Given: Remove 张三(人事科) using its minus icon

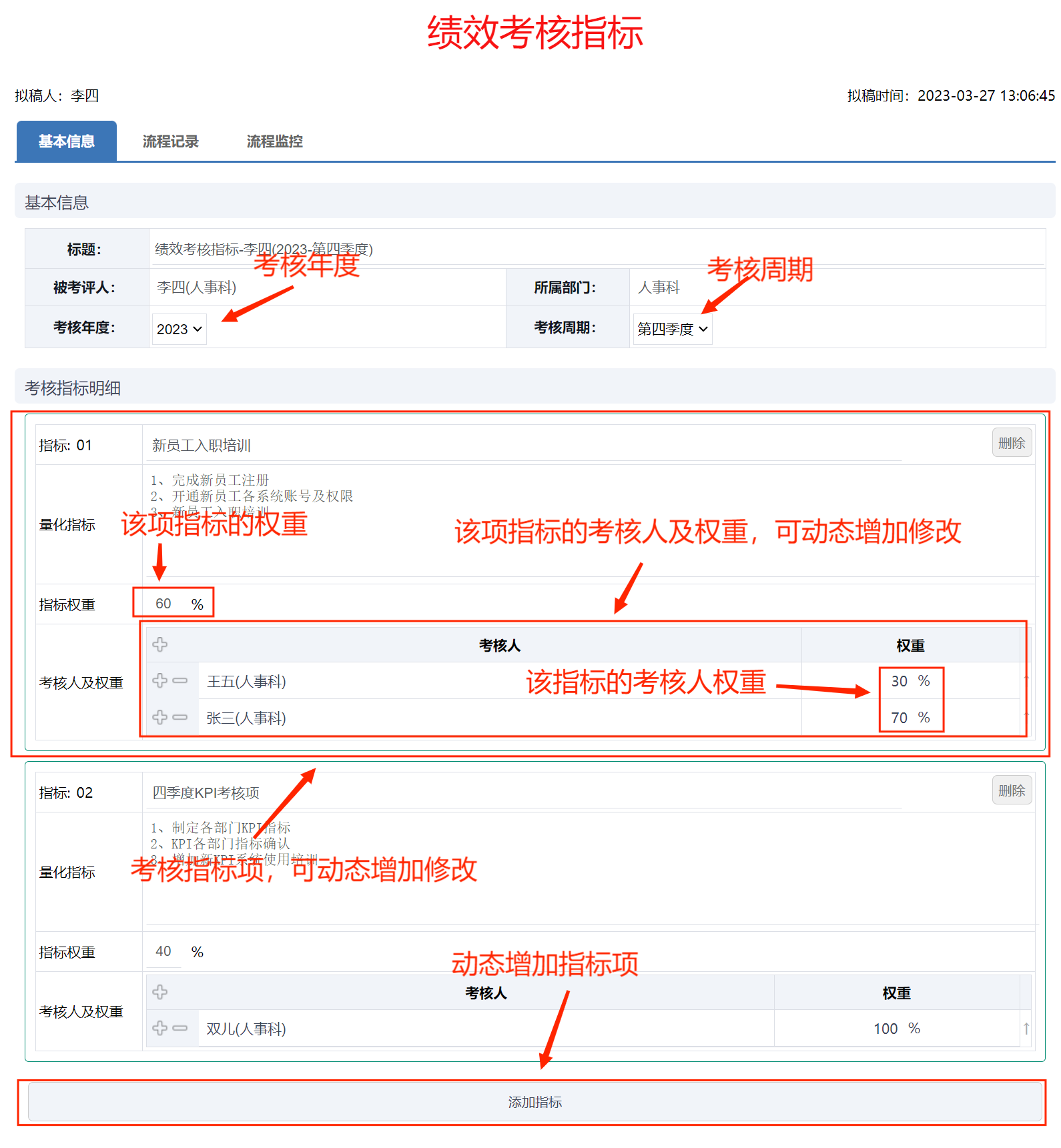Looking at the screenshot, I should 180,717.
